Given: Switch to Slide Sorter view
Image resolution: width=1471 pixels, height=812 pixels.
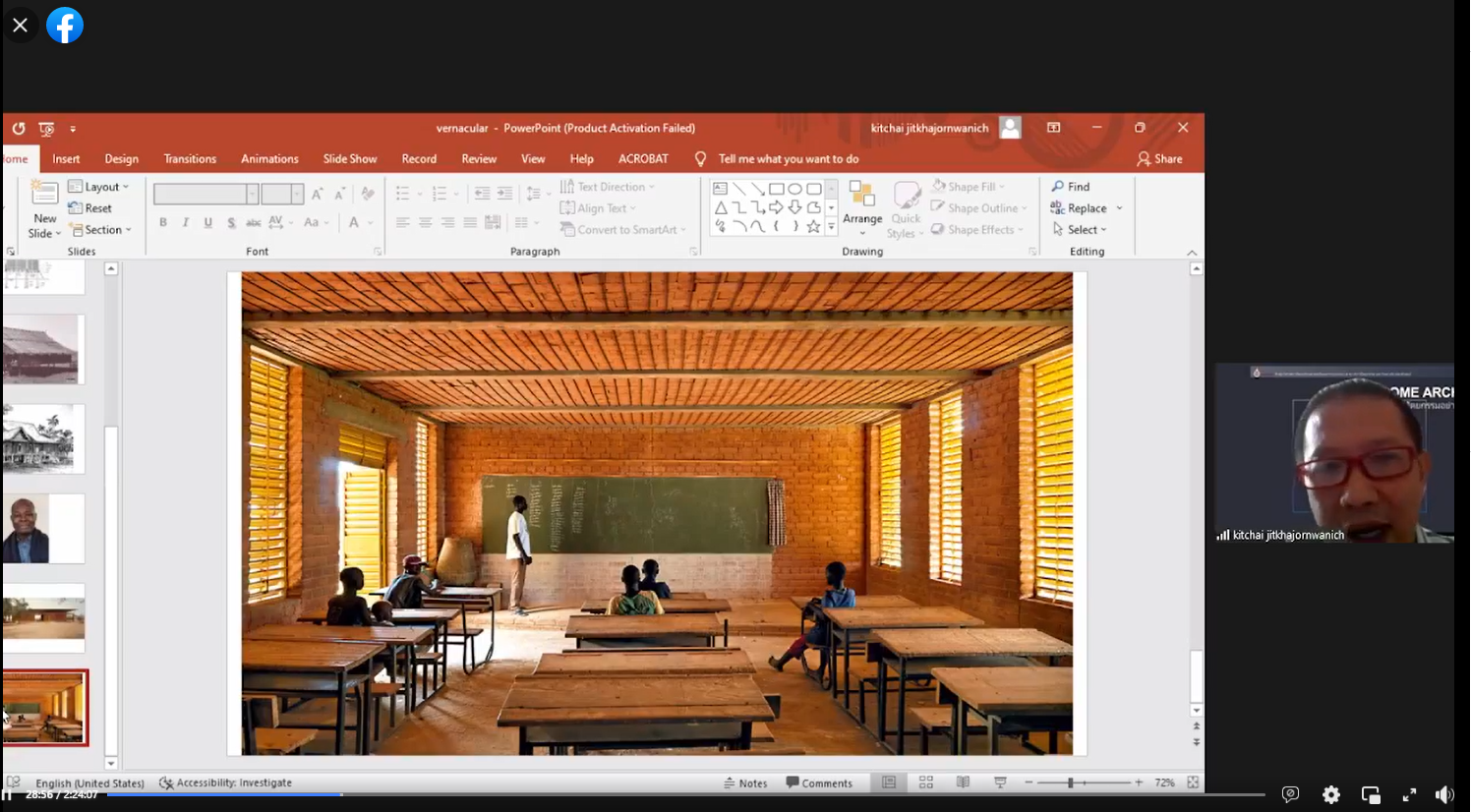Looking at the screenshot, I should [926, 783].
